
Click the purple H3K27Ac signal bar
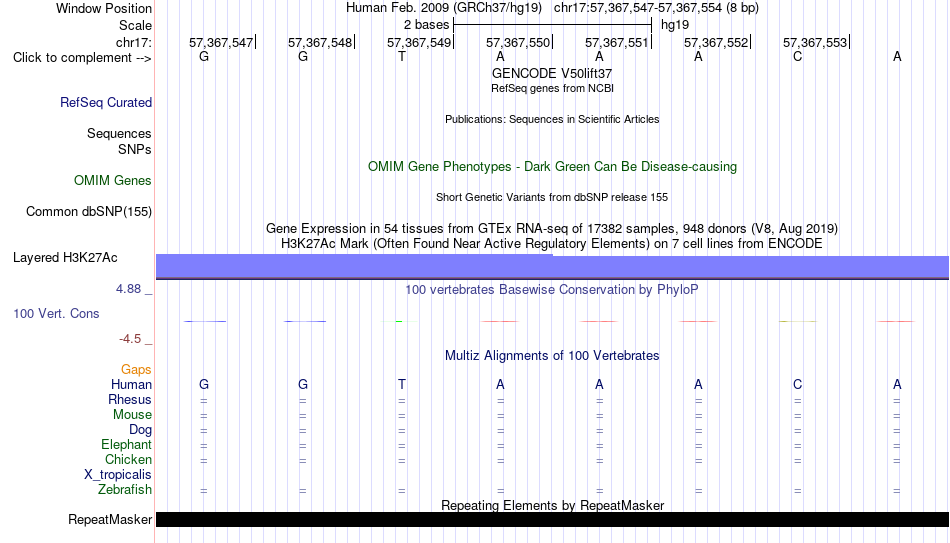[x=552, y=267]
